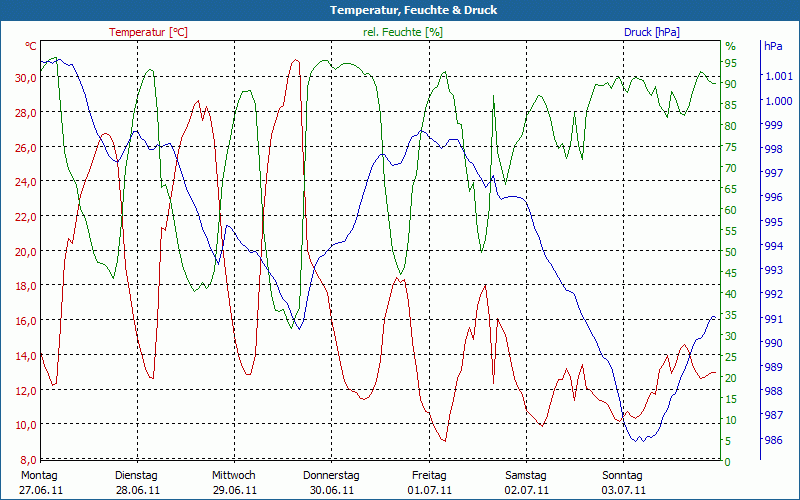
Task: Click the '0' humidity axis value
Action: pyautogui.click(x=728, y=462)
